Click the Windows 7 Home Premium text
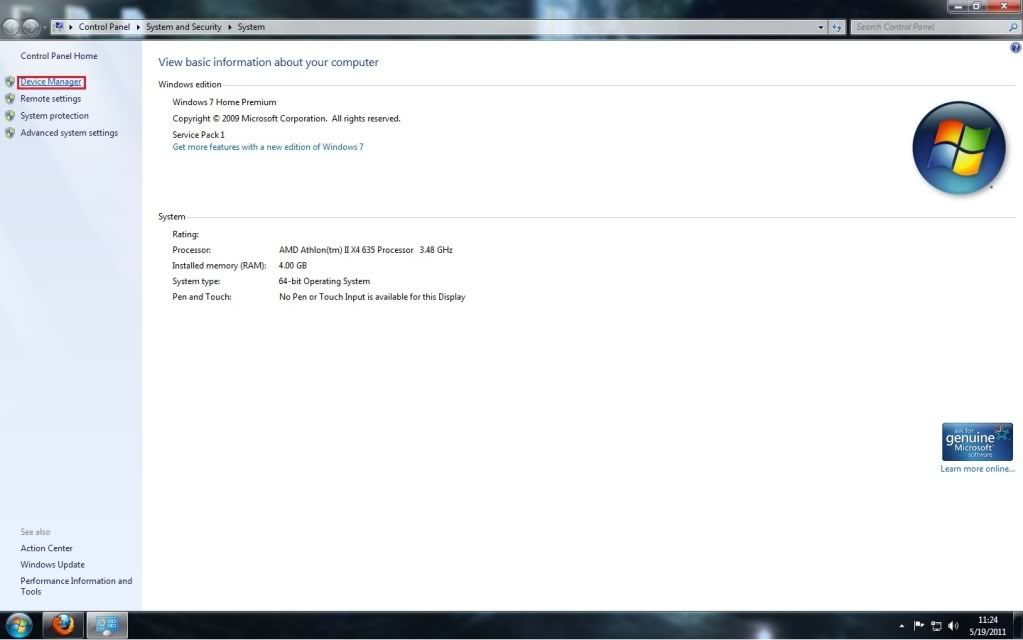The image size is (1023, 640). coord(224,102)
